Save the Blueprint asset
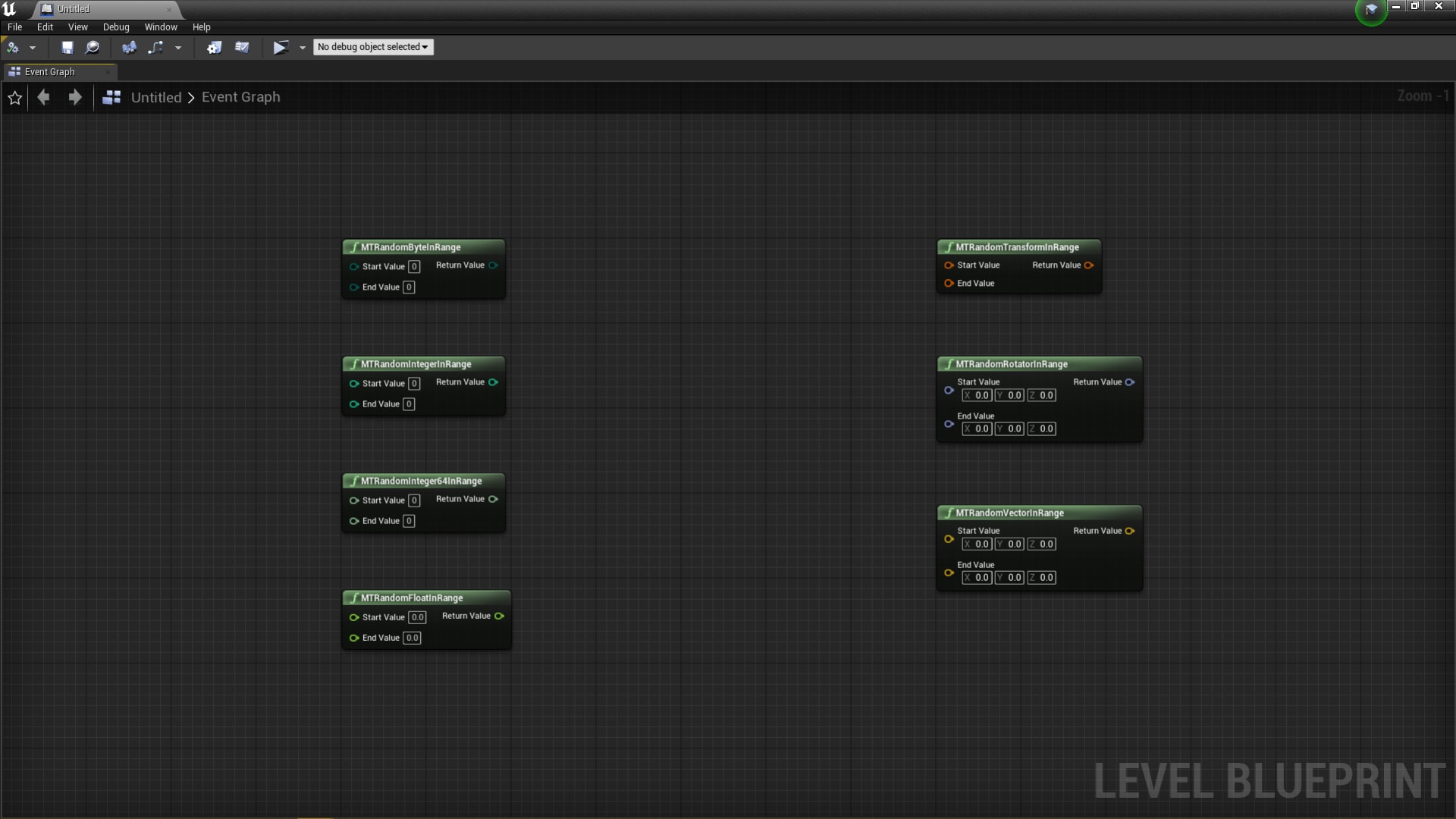The height and width of the screenshot is (819, 1456). click(67, 47)
